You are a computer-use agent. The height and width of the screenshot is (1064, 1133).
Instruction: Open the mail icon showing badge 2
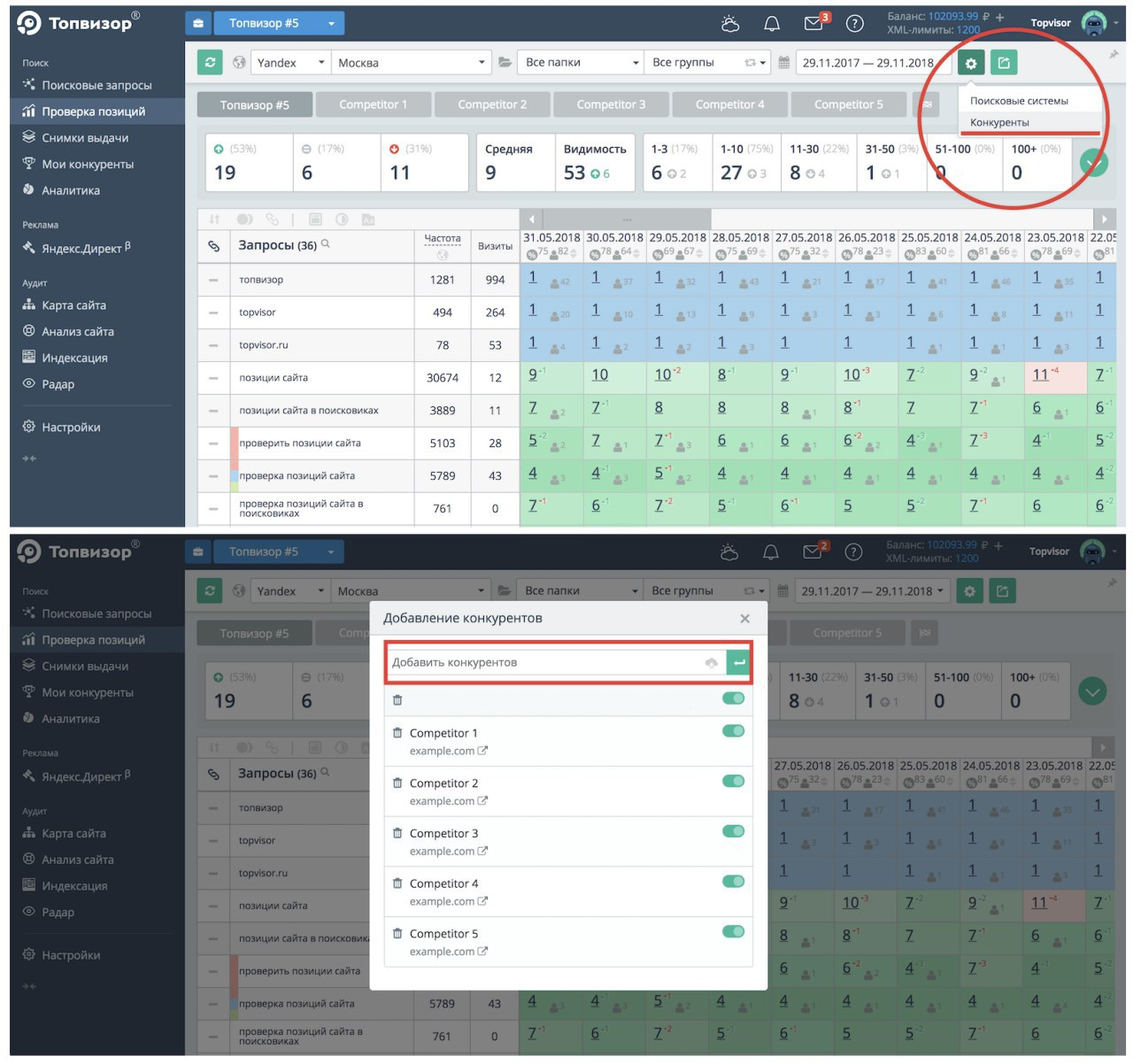click(x=813, y=551)
